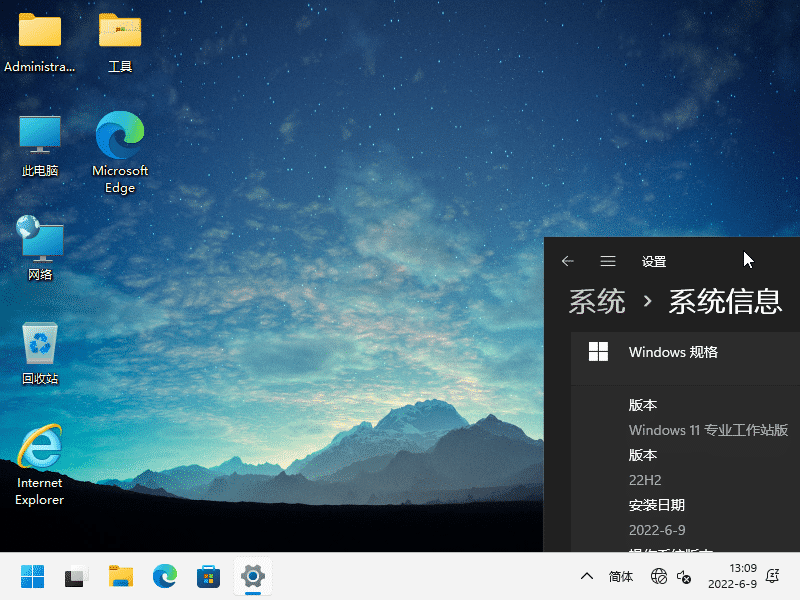The image size is (800, 600).
Task: Navigate to 系统 breadcrumb in Settings
Action: [x=597, y=301]
